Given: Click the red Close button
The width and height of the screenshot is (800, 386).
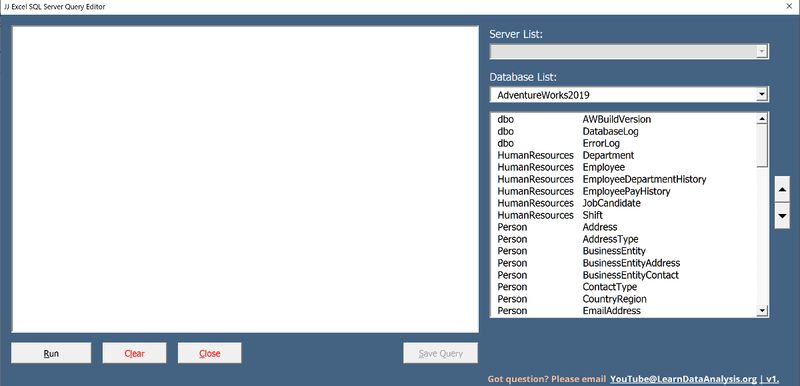Looking at the screenshot, I should pos(210,353).
